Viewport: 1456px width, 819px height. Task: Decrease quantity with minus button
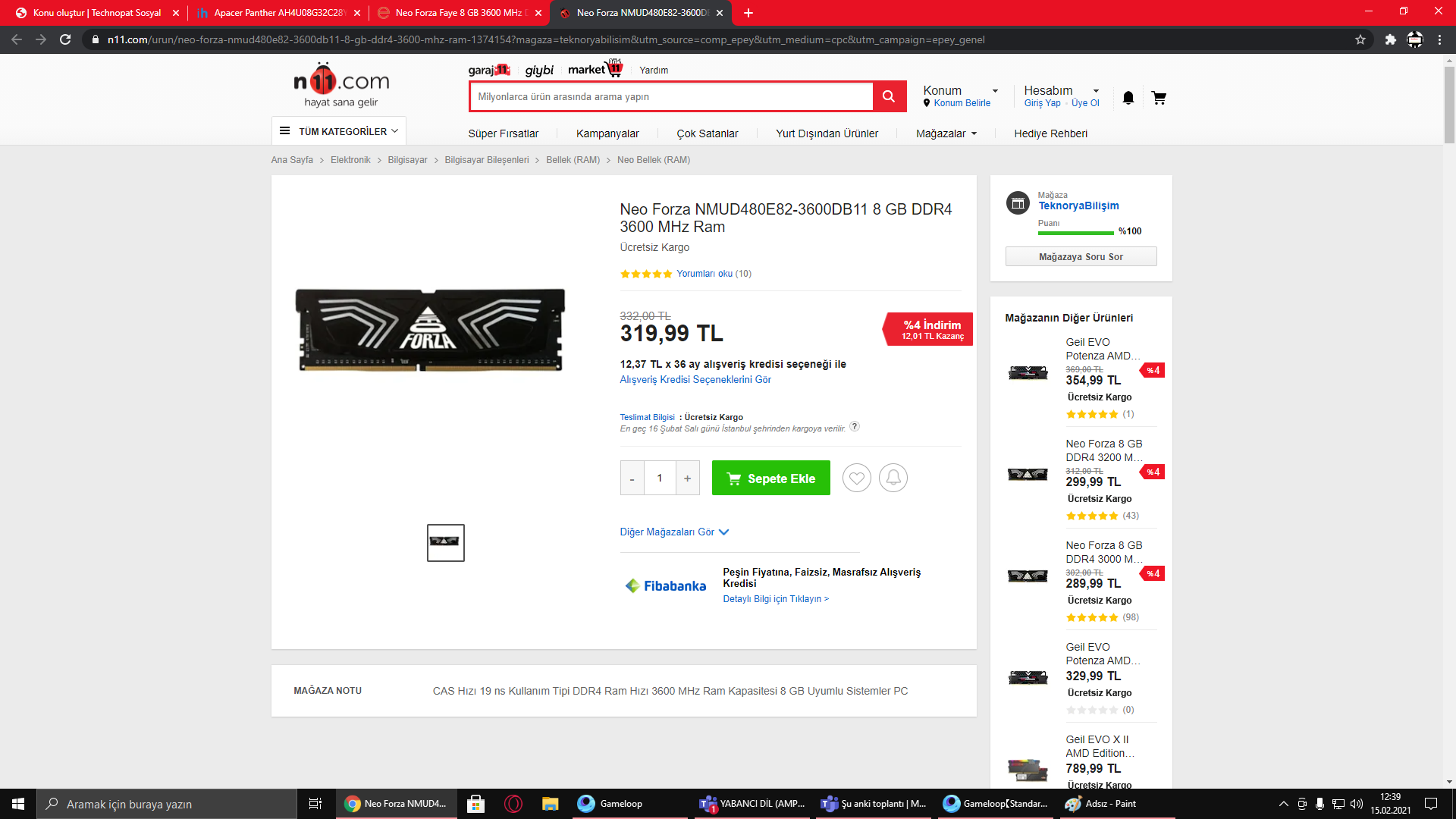click(x=632, y=478)
